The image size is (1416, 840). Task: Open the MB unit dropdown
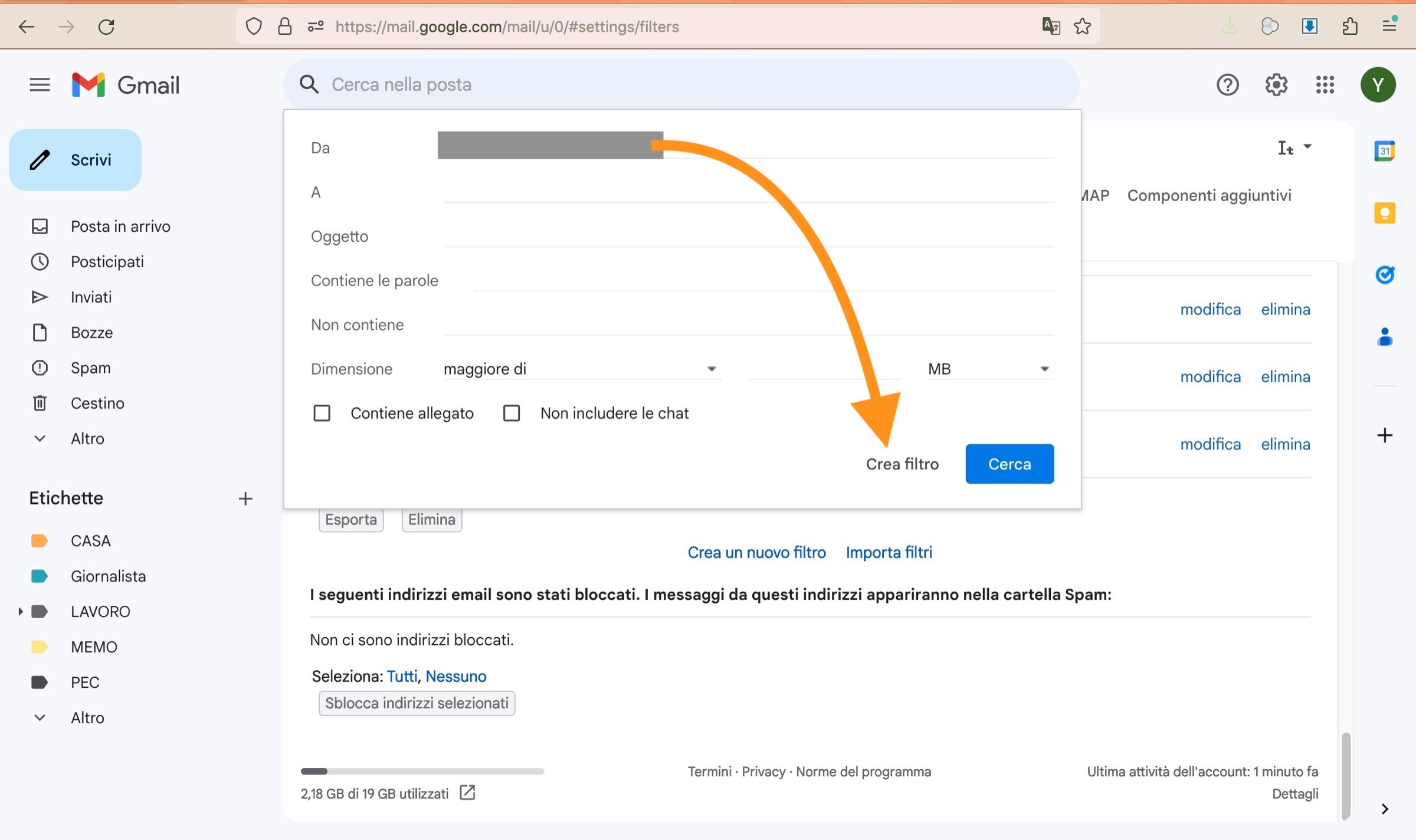pyautogui.click(x=988, y=369)
